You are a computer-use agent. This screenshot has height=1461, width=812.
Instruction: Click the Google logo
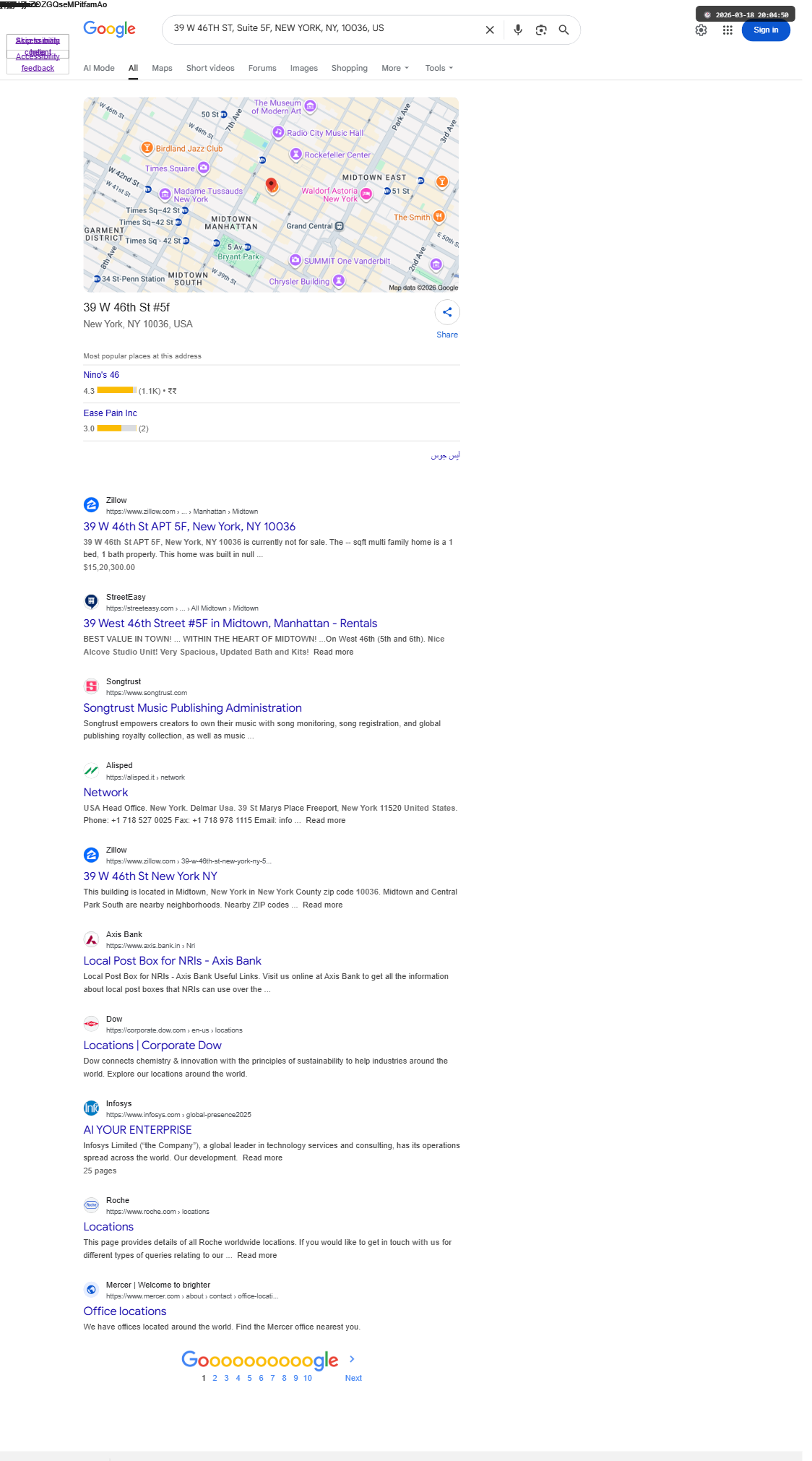point(109,29)
